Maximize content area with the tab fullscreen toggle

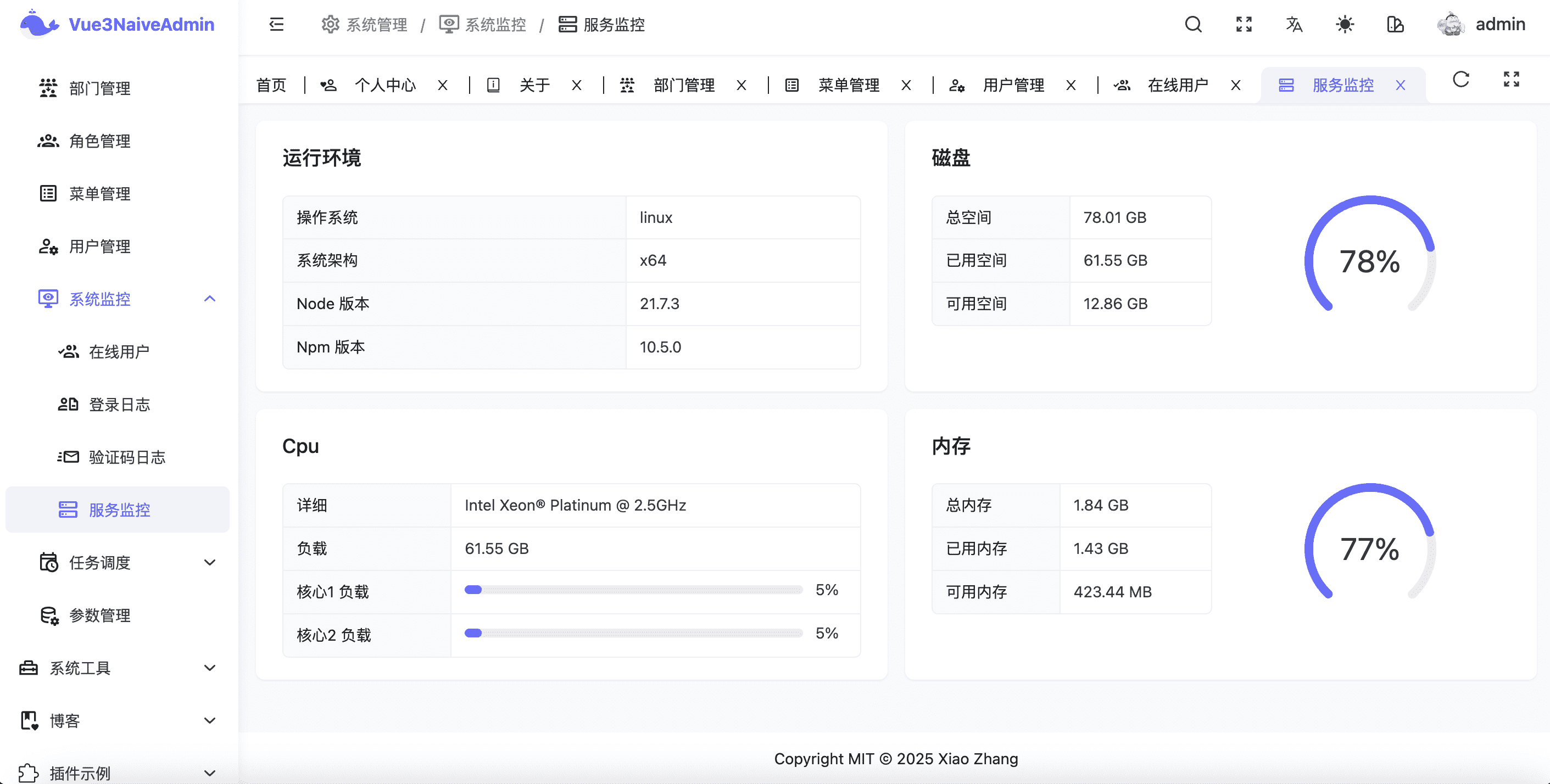1512,80
